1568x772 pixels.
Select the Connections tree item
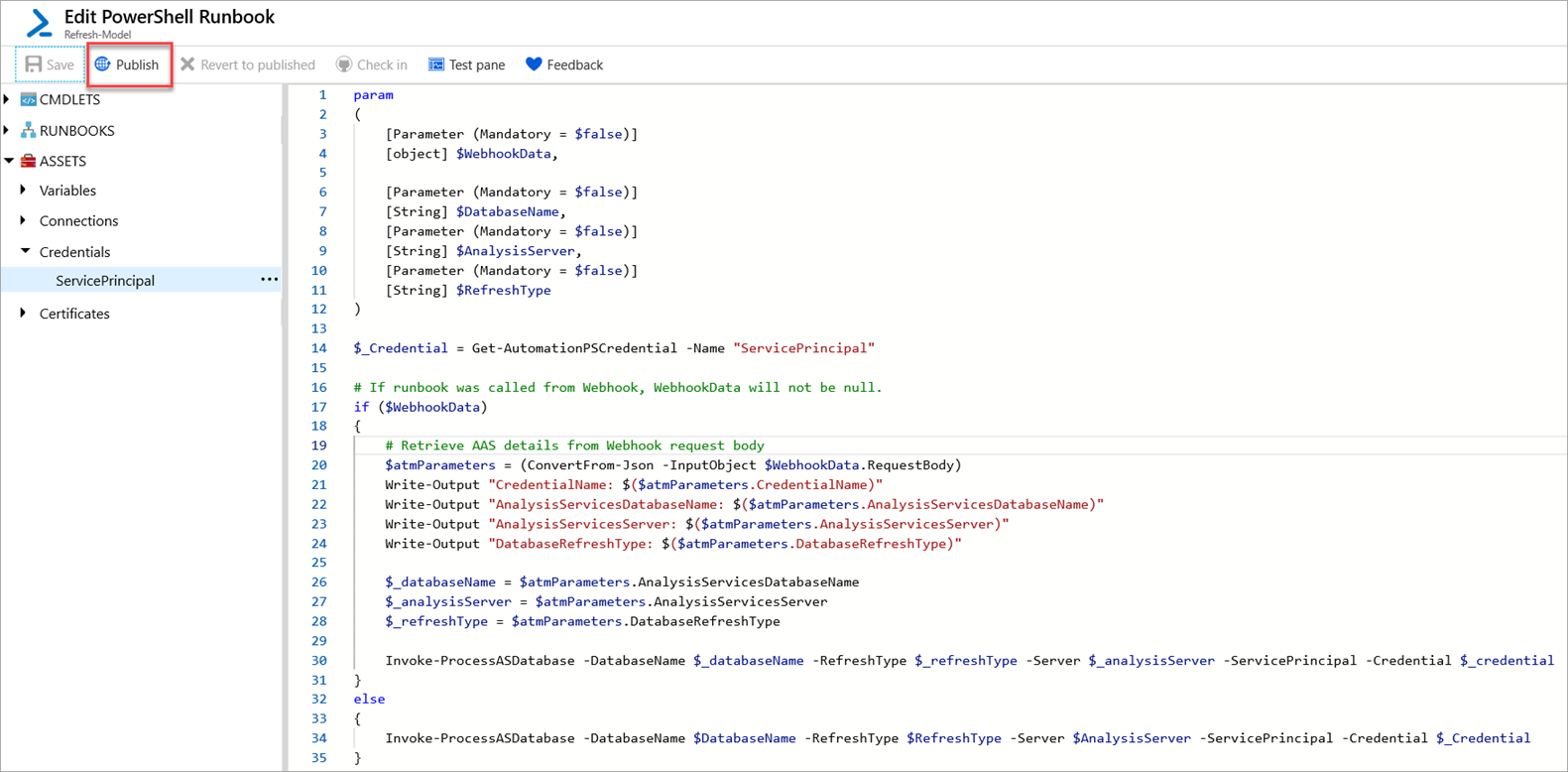pos(78,220)
